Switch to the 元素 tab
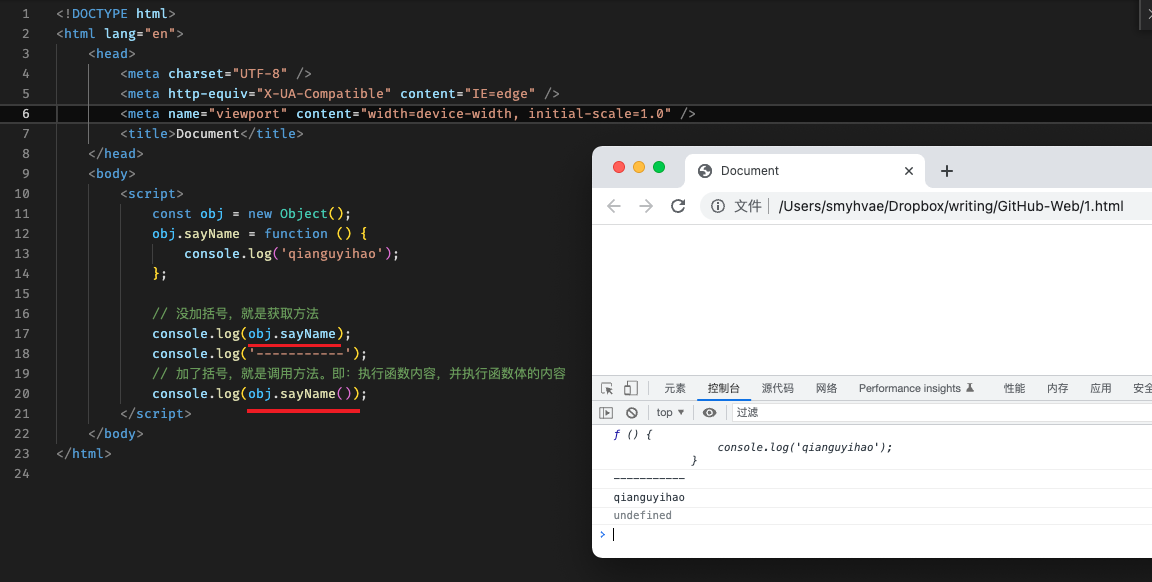Viewport: 1152px width, 582px height. 674,388
